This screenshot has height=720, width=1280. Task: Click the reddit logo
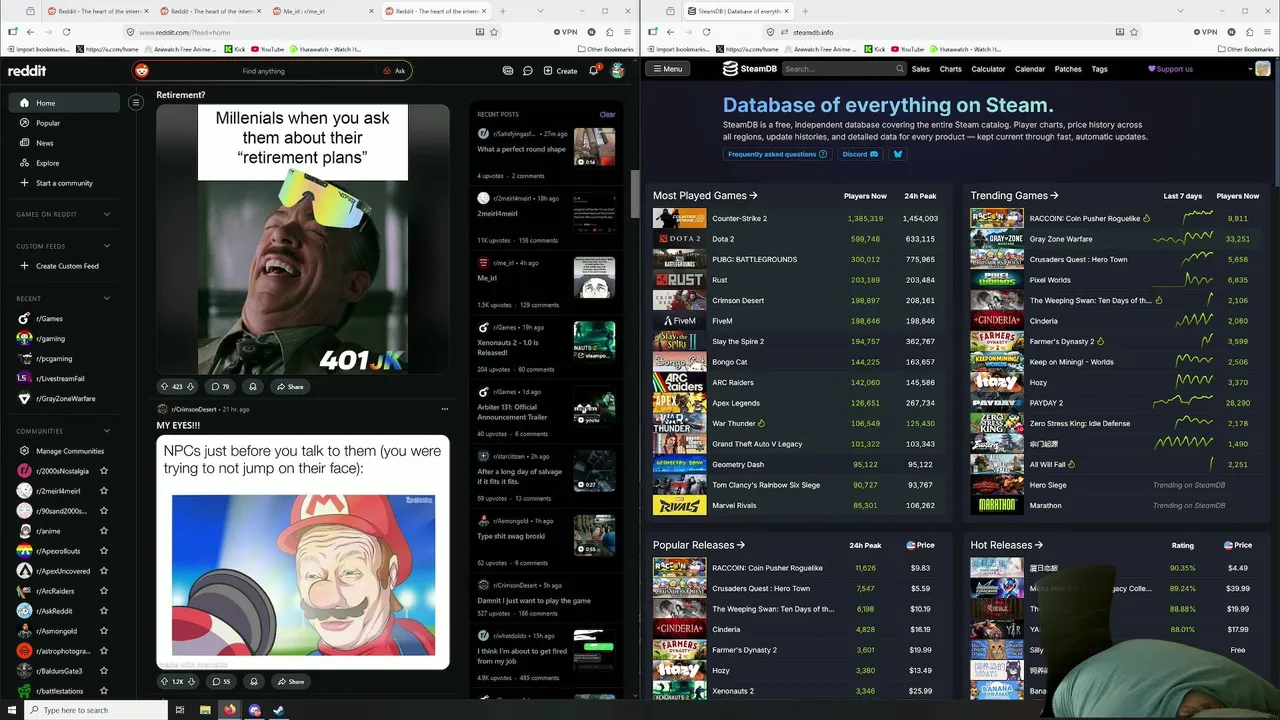27,71
